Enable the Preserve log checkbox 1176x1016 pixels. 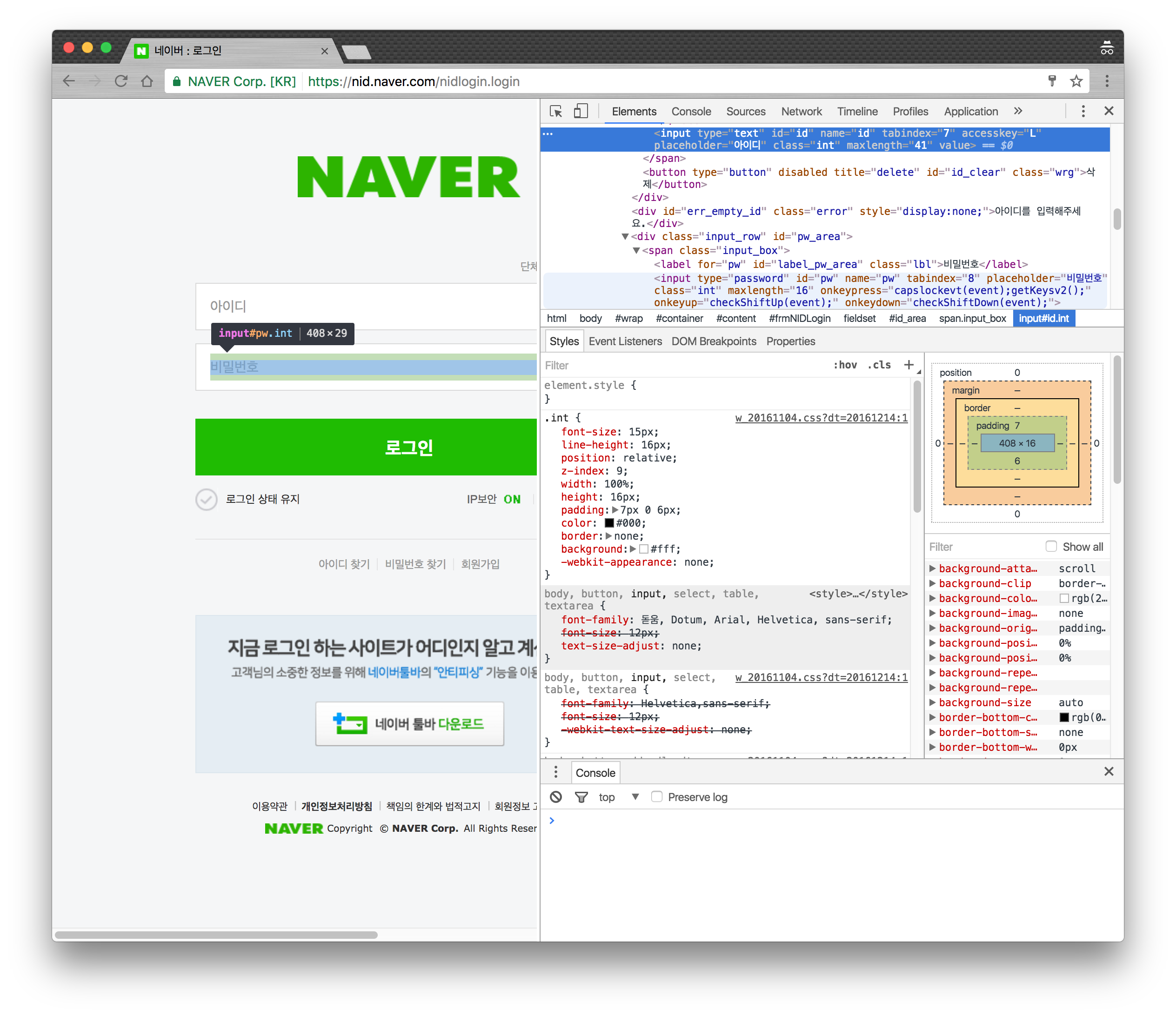pyautogui.click(x=657, y=796)
